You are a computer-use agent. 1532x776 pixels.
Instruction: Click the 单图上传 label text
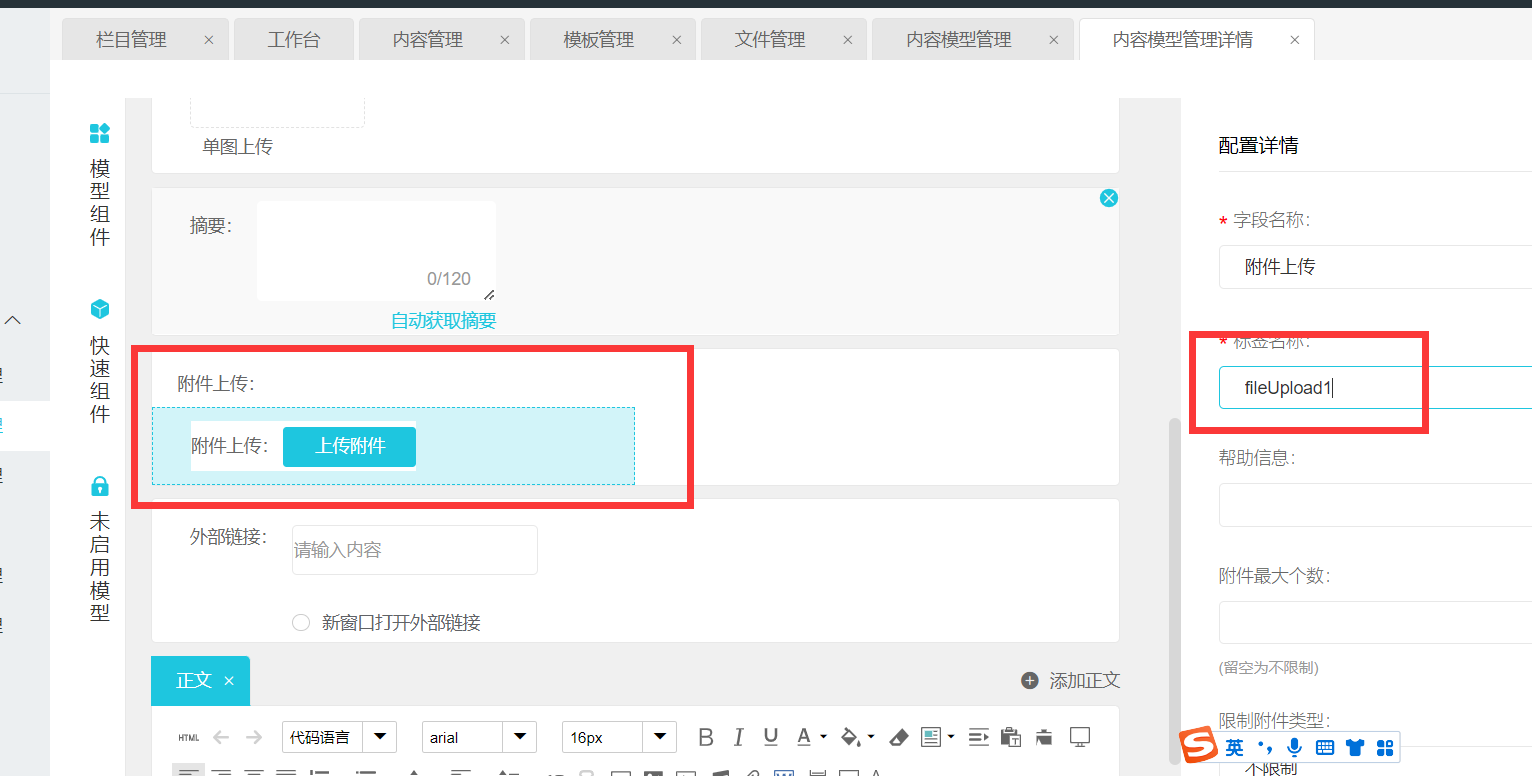pos(237,147)
